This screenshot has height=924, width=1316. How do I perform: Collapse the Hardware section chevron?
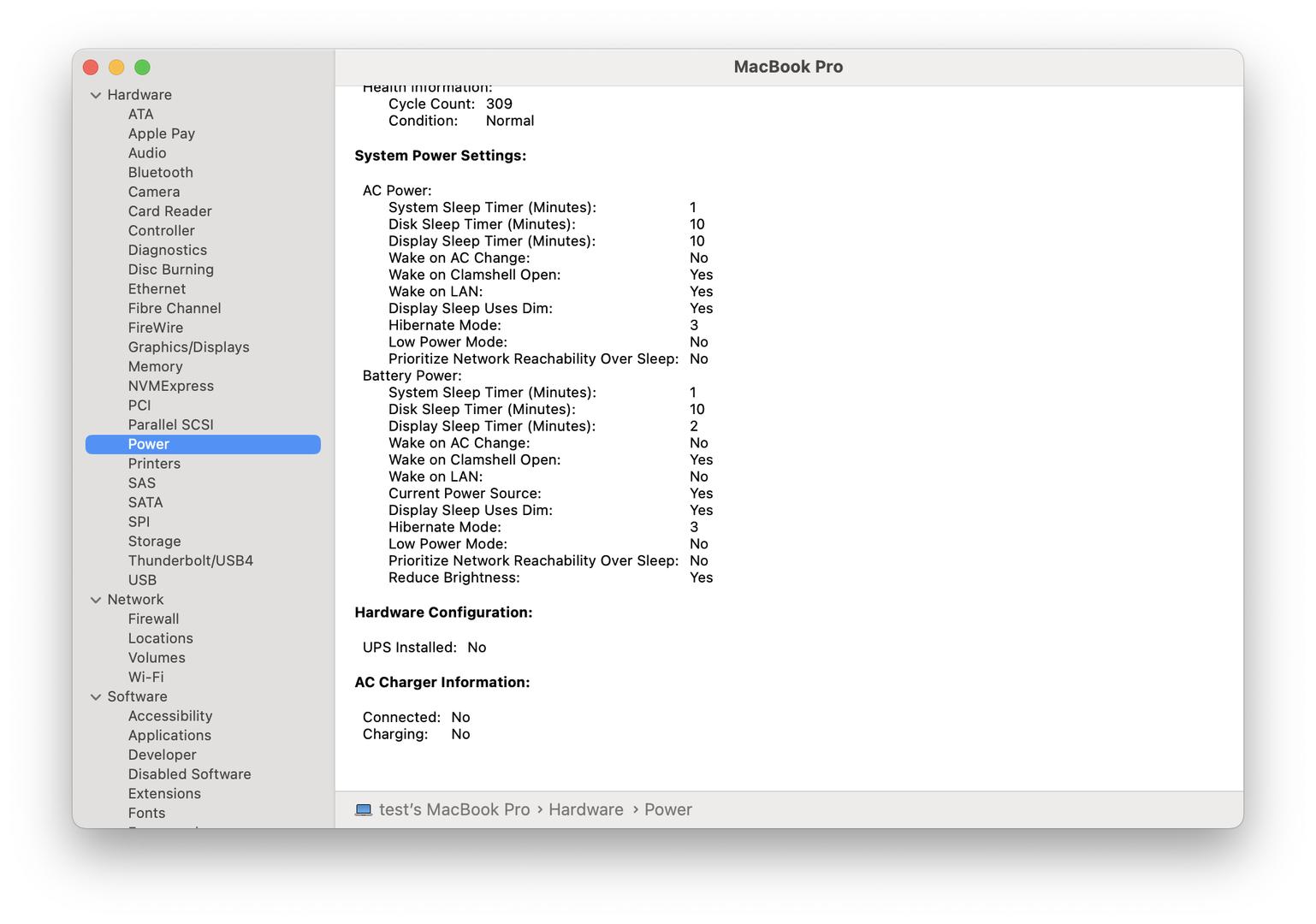click(96, 95)
